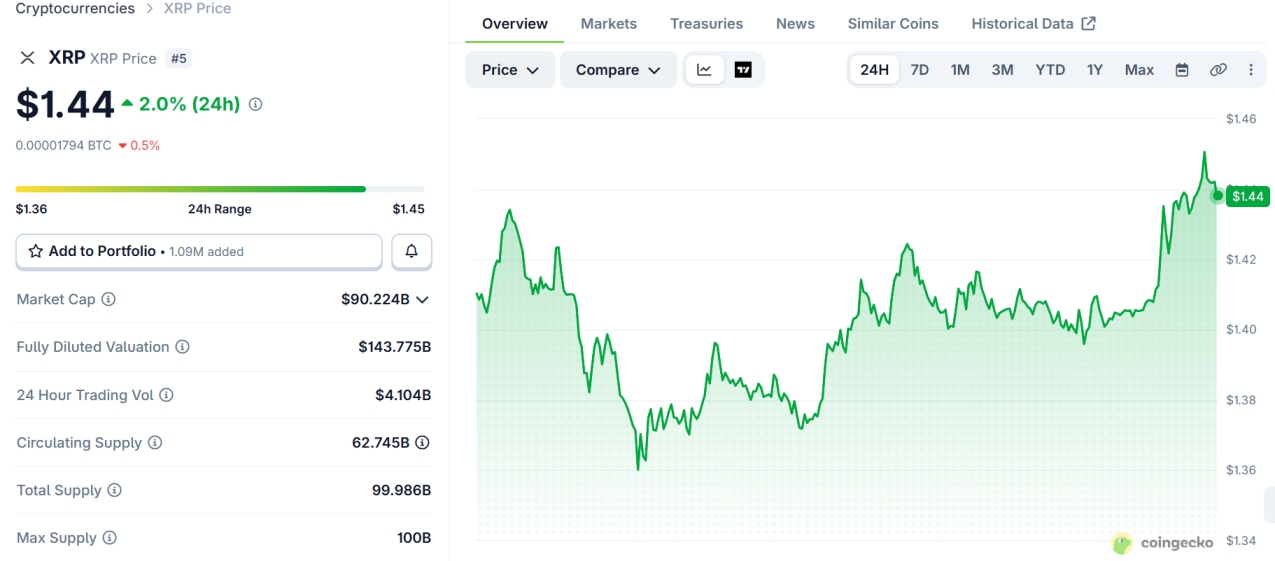
Task: Click info icon beside 62.745B value
Action: tap(423, 442)
